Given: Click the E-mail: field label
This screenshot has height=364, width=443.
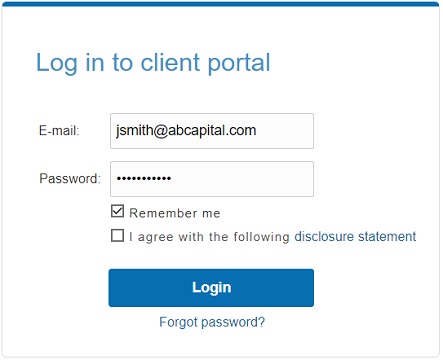Looking at the screenshot, I should [x=59, y=130].
